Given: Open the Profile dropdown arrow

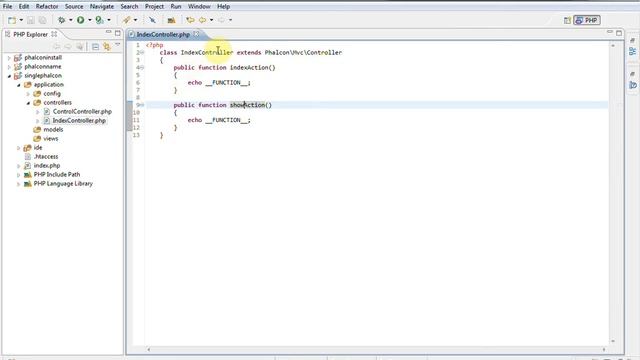Looking at the screenshot, I should pyautogui.click(x=109, y=20).
